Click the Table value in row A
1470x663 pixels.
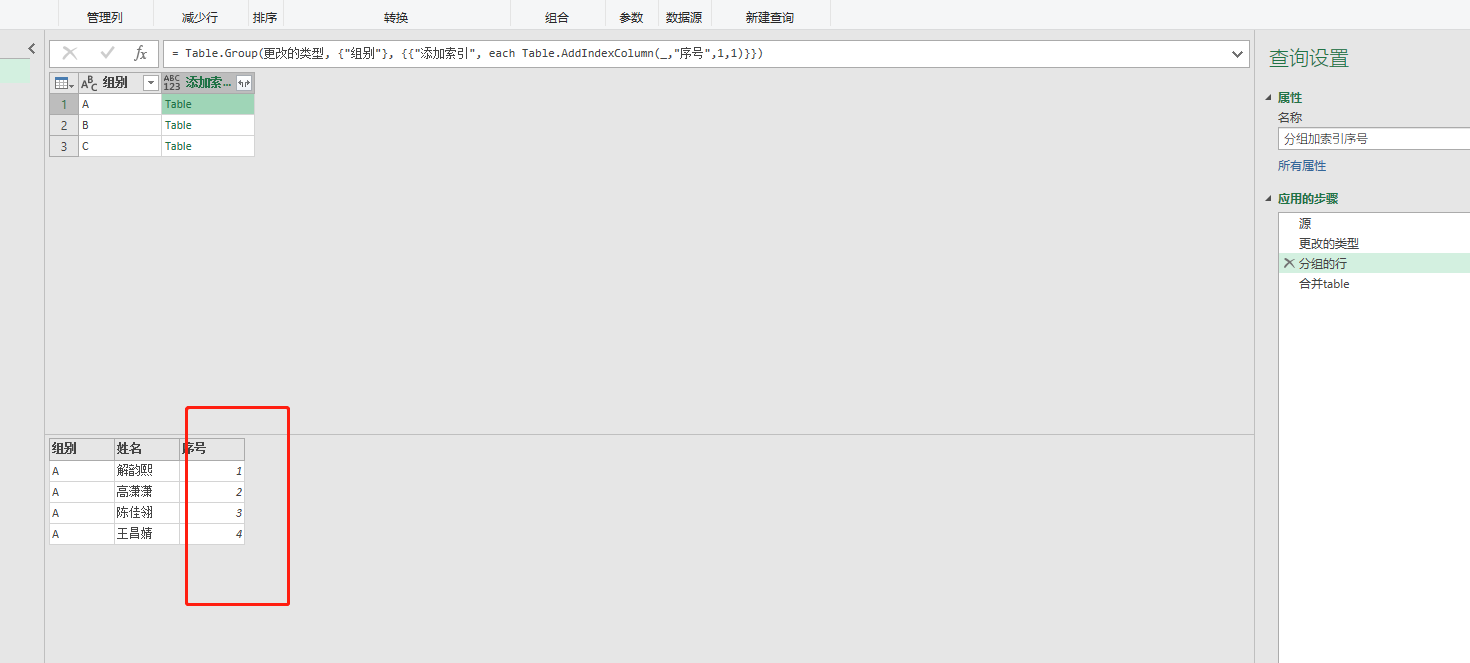click(178, 104)
